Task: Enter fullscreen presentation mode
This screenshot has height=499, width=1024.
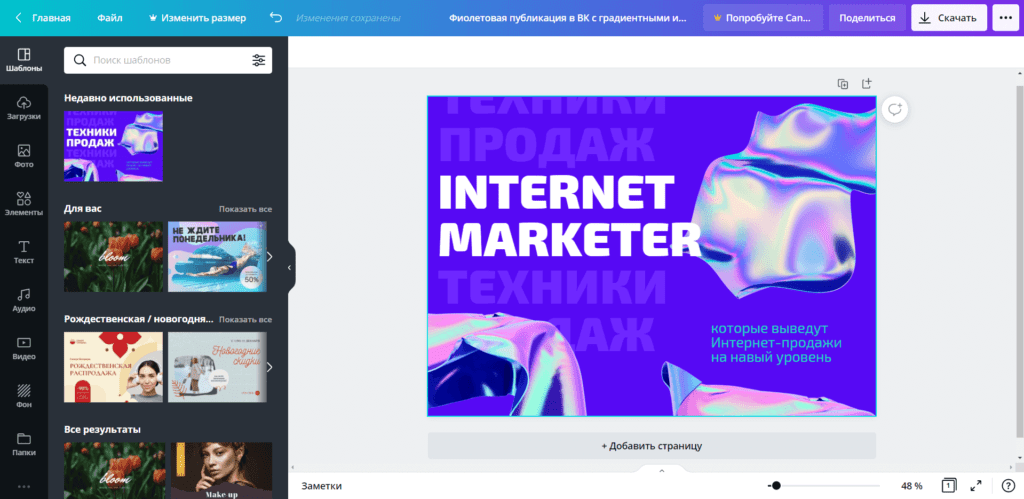Action: pyautogui.click(x=976, y=485)
